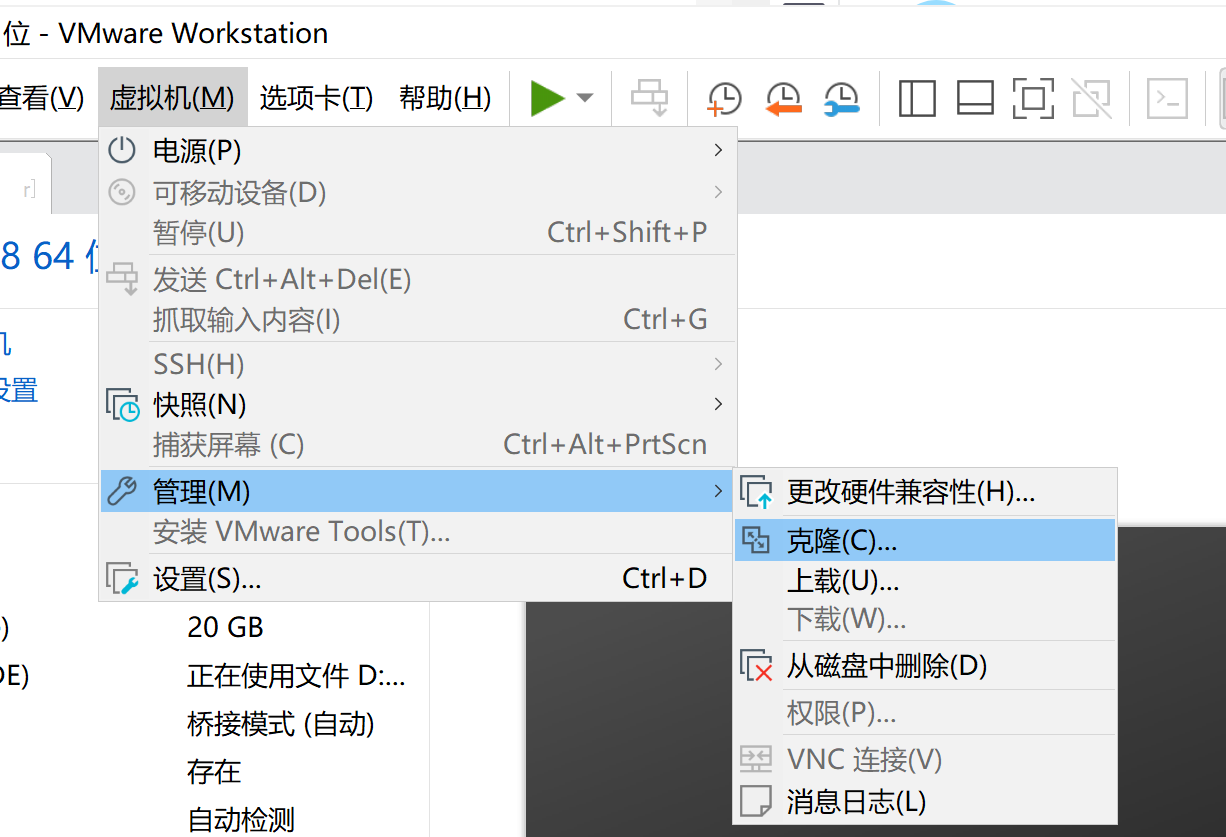
Task: Toggle the thumbnail bar layout icon
Action: [975, 98]
